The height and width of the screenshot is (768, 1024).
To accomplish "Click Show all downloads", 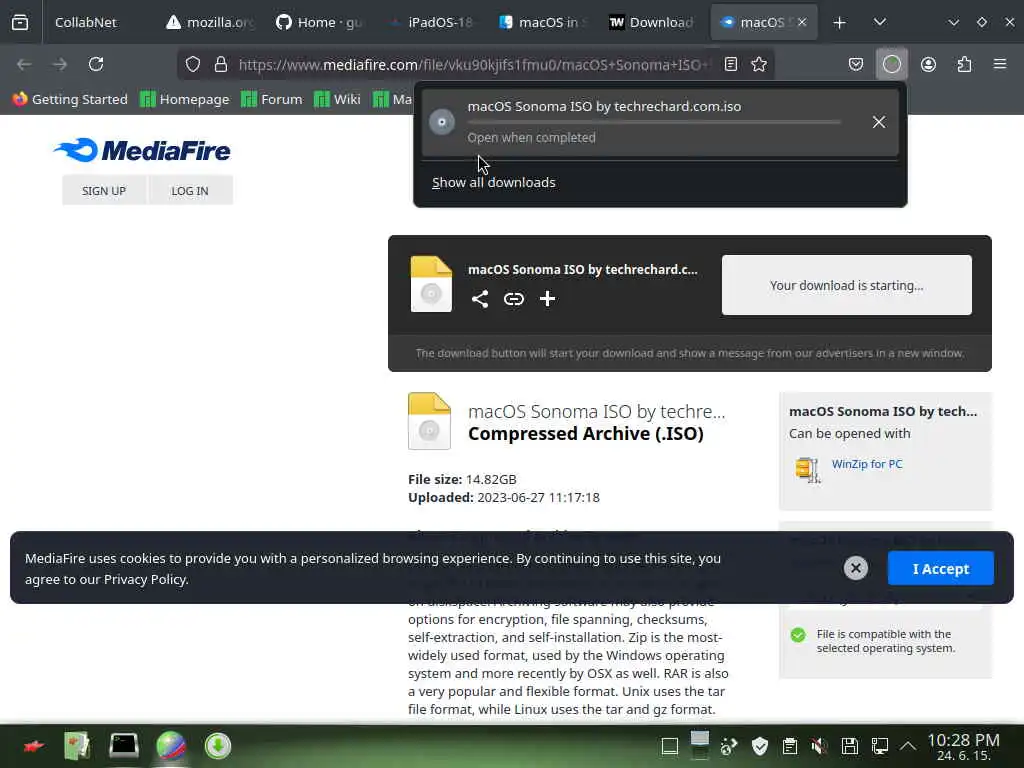I will point(494,183).
